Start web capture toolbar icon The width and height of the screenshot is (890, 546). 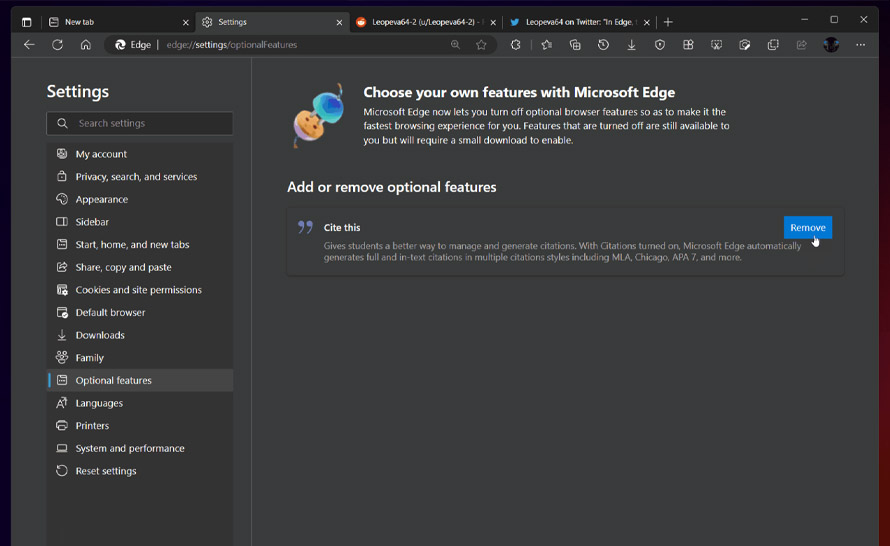pos(716,45)
